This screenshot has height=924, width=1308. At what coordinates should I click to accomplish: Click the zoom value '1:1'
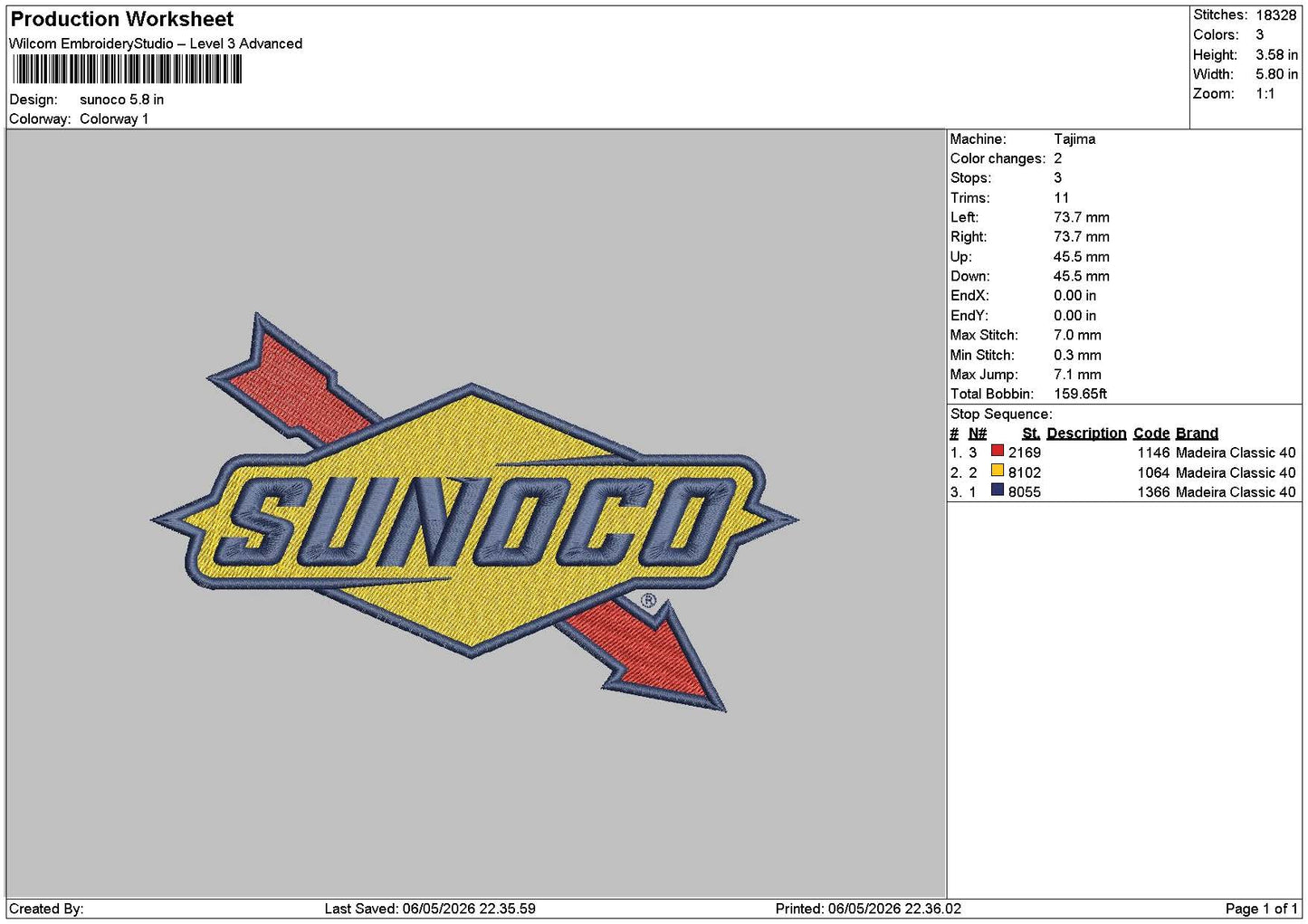coord(1265,94)
